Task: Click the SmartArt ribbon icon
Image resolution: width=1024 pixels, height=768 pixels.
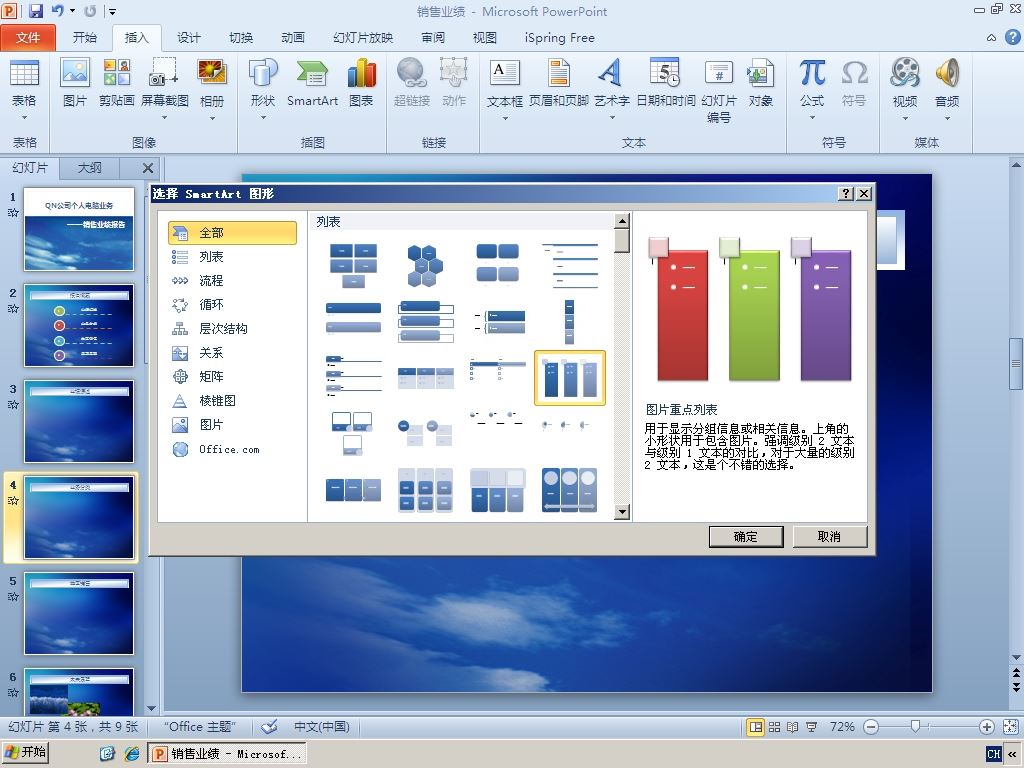Action: tap(312, 83)
